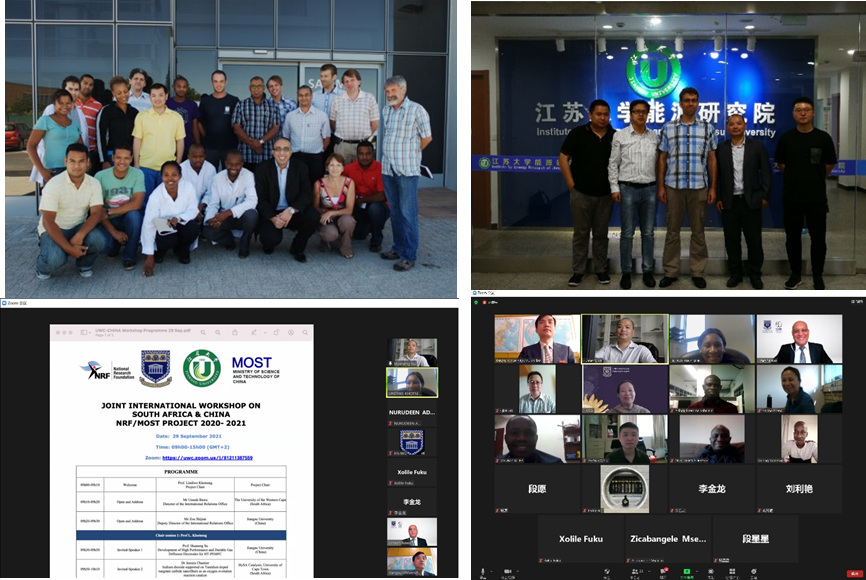The image size is (866, 580).
Task: Select the "Xolile Fuku" tile in gallery view
Action: pyautogui.click(x=580, y=539)
